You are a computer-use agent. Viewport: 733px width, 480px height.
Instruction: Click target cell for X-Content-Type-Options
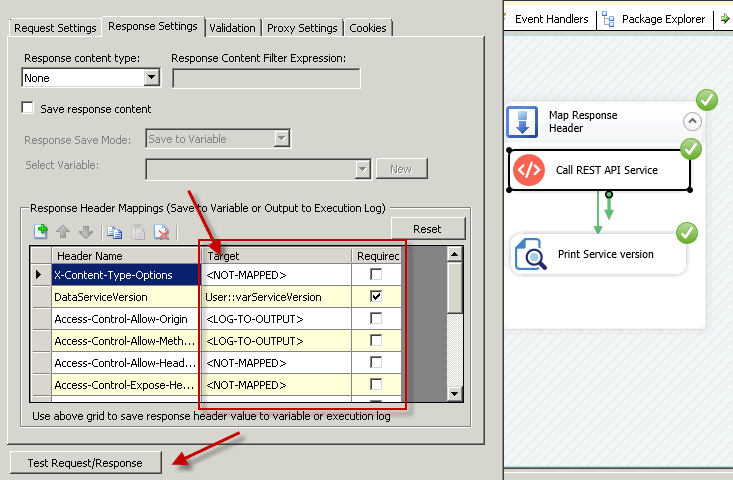pyautogui.click(x=276, y=275)
